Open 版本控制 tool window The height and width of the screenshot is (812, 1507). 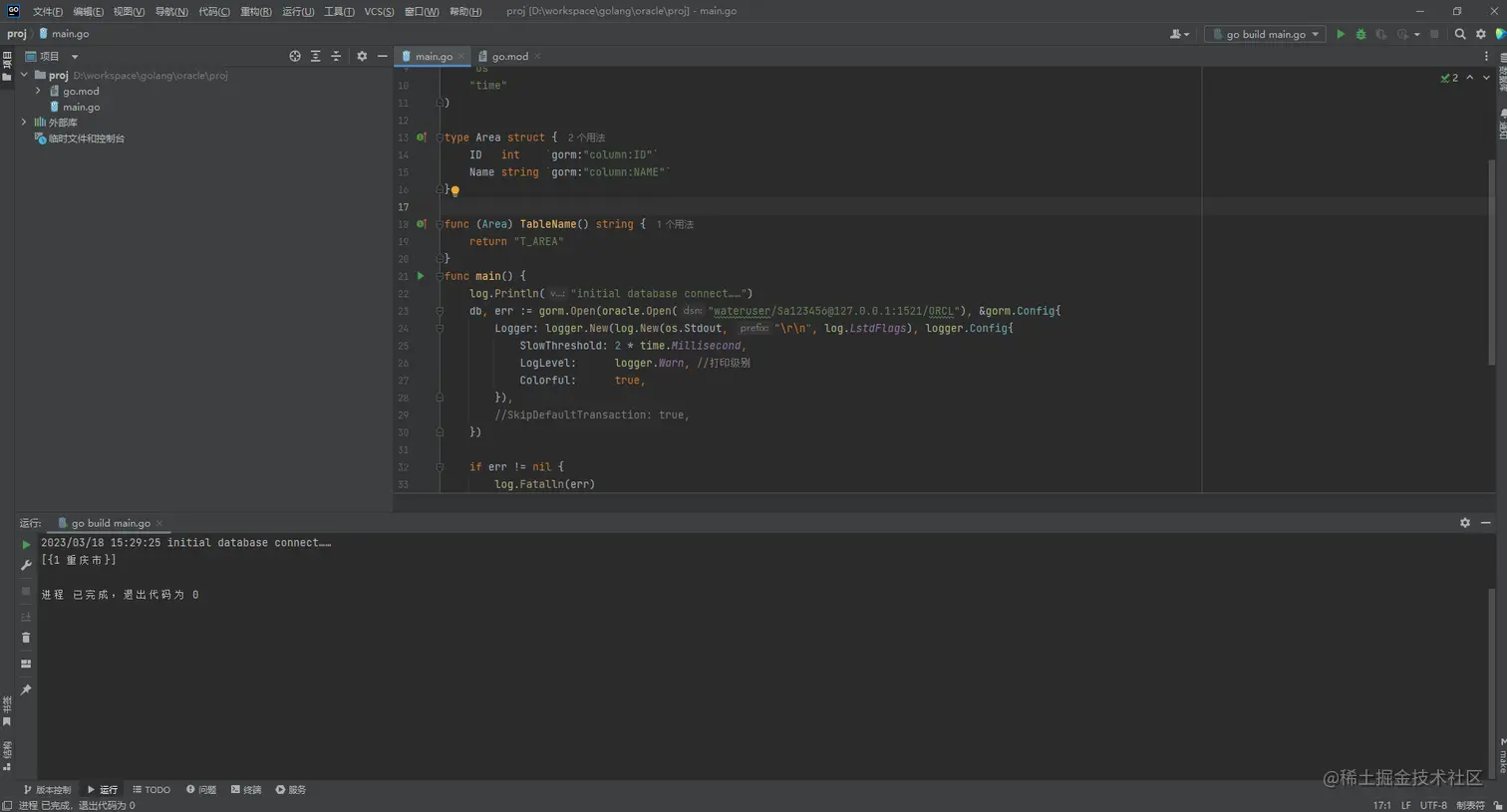tap(47, 790)
